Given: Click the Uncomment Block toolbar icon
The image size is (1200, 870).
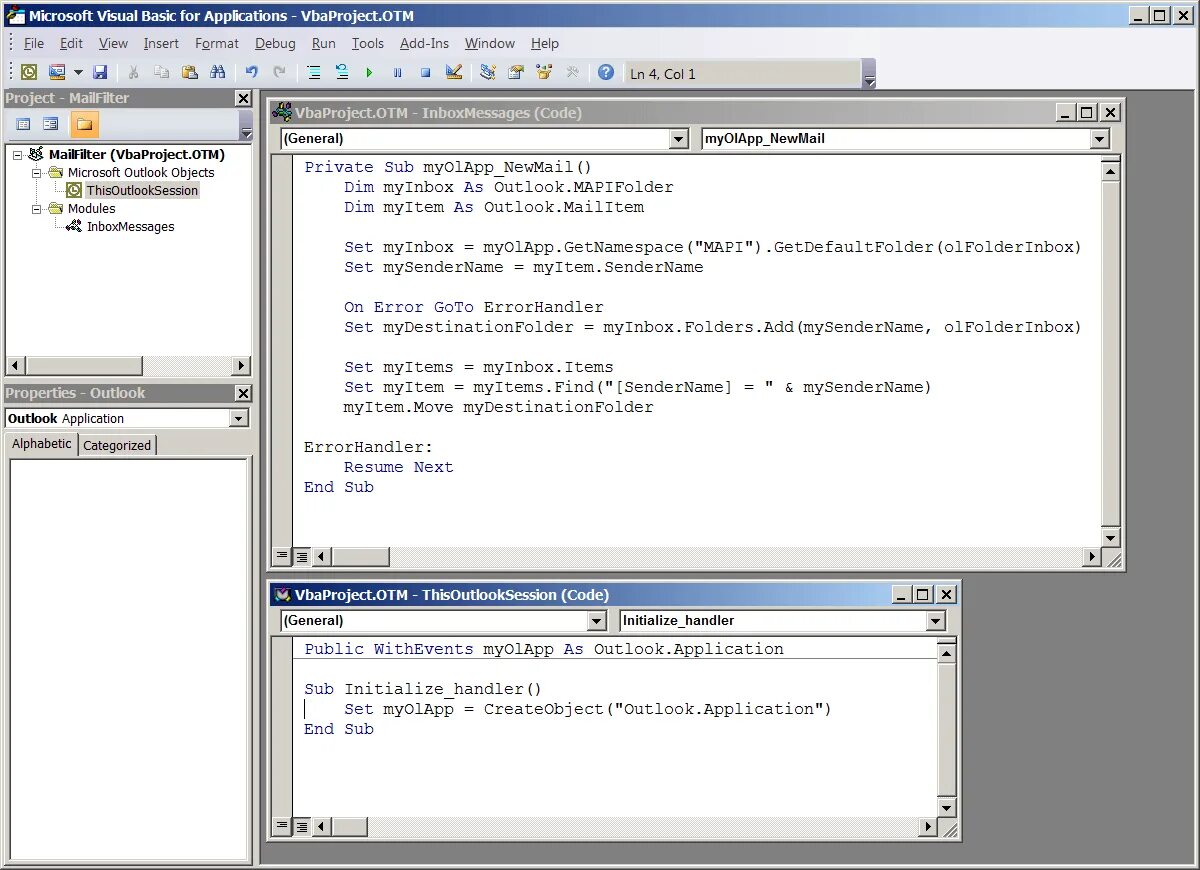Looking at the screenshot, I should coord(342,72).
